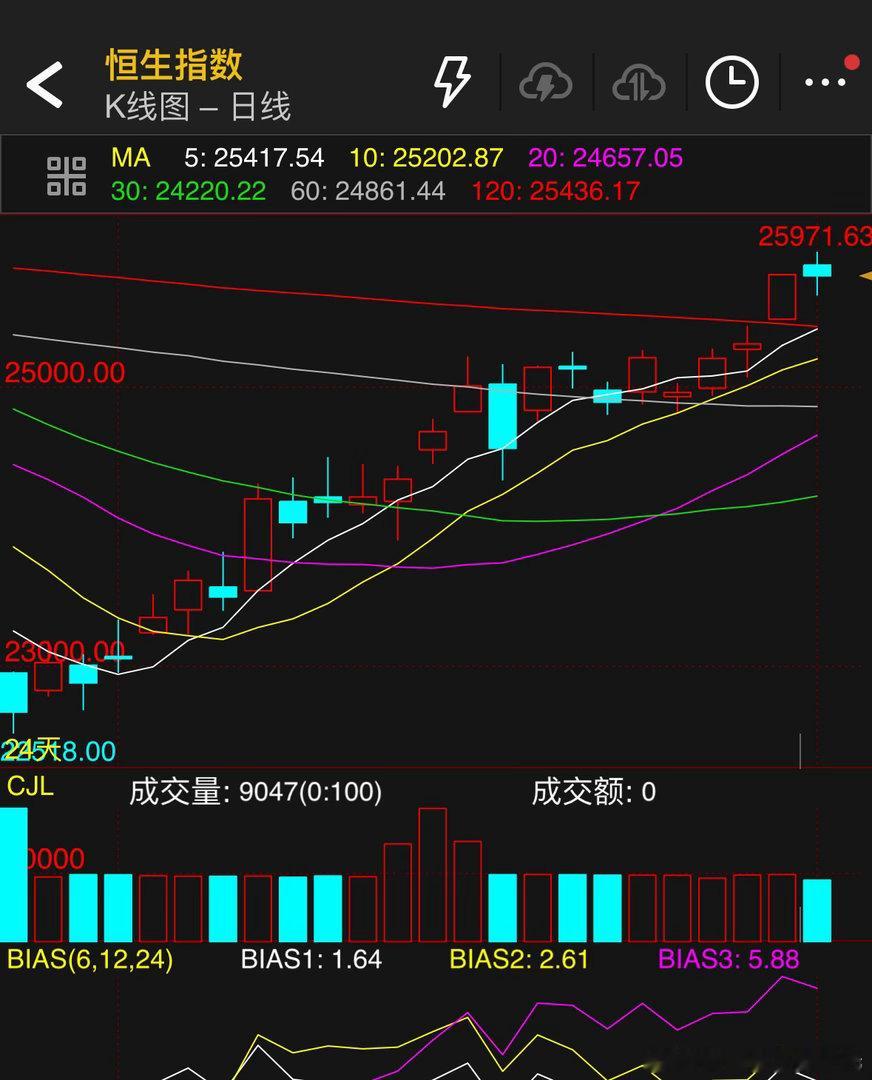The image size is (872, 1080).
Task: Select the MA 60: 24861.44 value
Action: coord(368,191)
